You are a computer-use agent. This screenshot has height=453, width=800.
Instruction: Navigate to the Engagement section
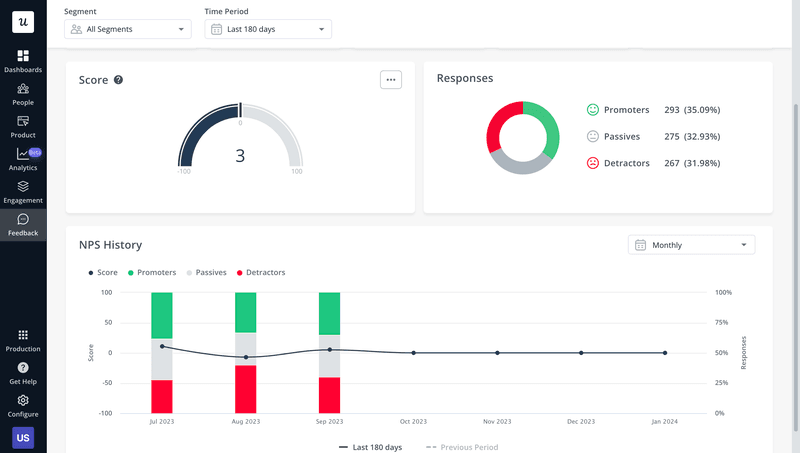[23, 191]
